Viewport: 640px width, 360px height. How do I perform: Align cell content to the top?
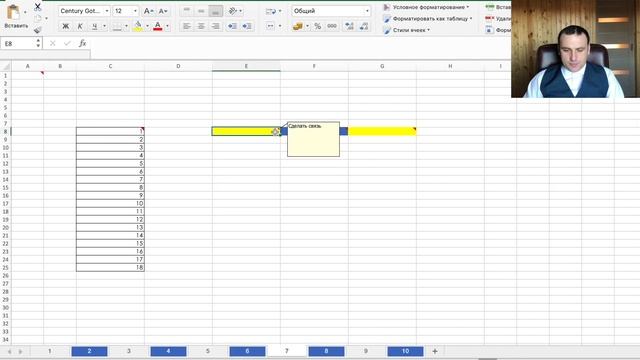(x=187, y=11)
